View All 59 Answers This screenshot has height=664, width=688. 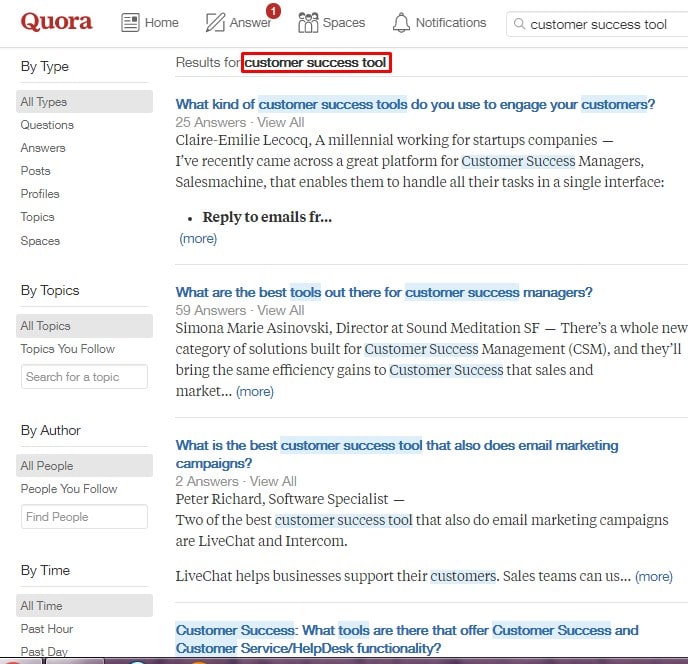pos(281,310)
